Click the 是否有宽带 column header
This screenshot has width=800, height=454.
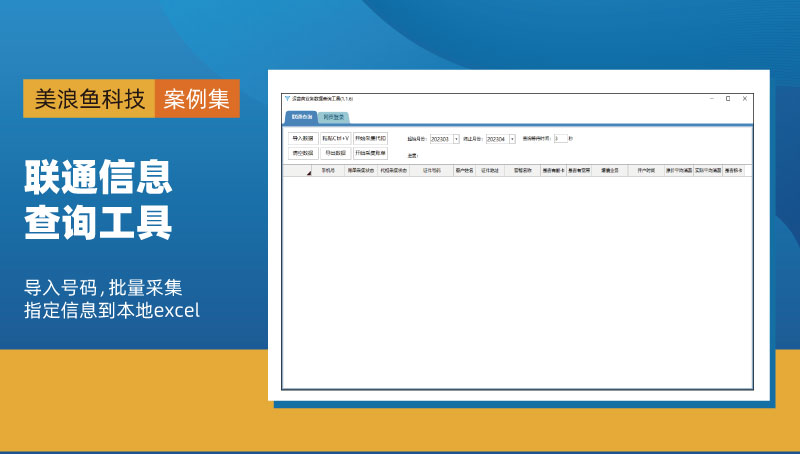click(x=579, y=170)
